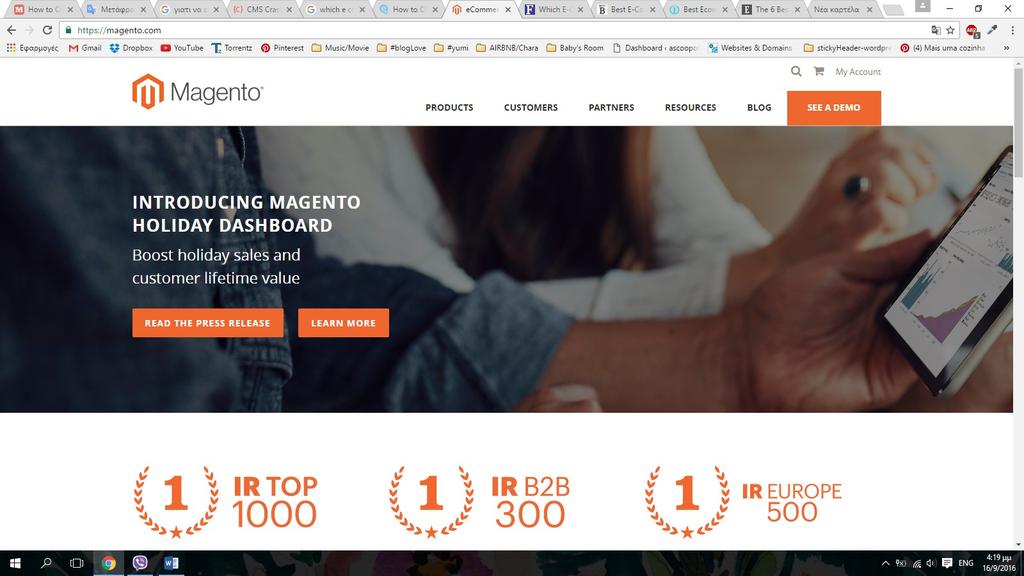This screenshot has height=576, width=1024.
Task: Open the PARTNERS navigation menu
Action: [x=611, y=107]
